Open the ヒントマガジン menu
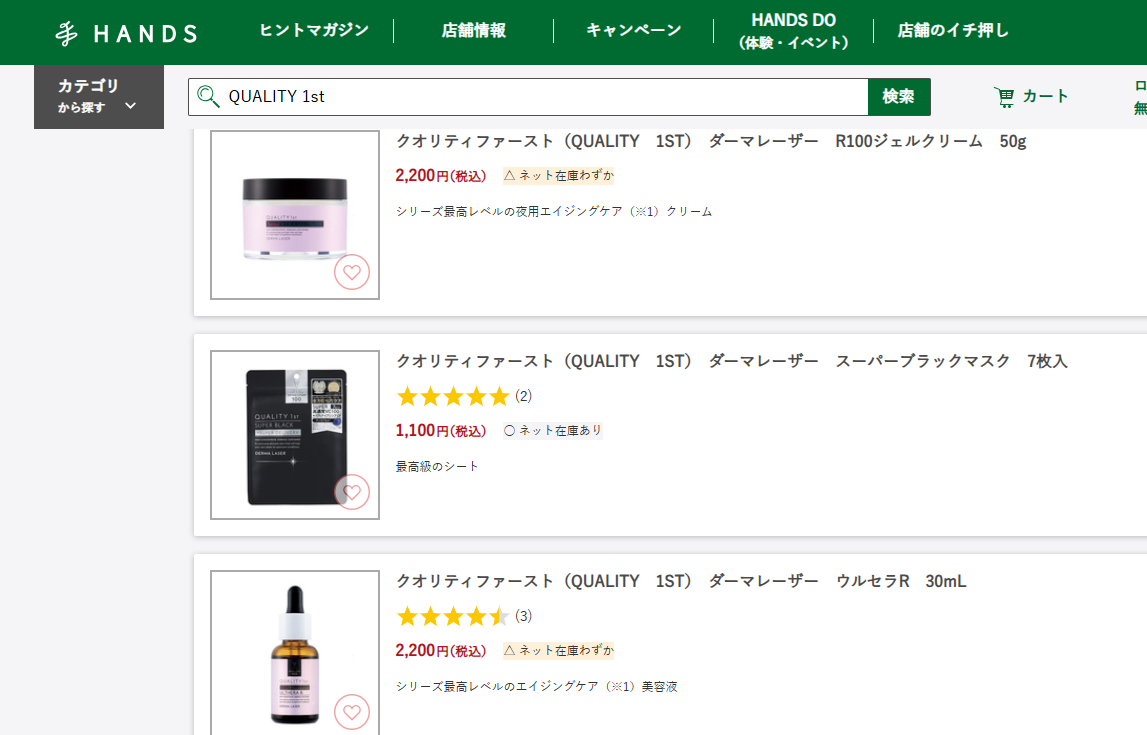 (x=314, y=30)
